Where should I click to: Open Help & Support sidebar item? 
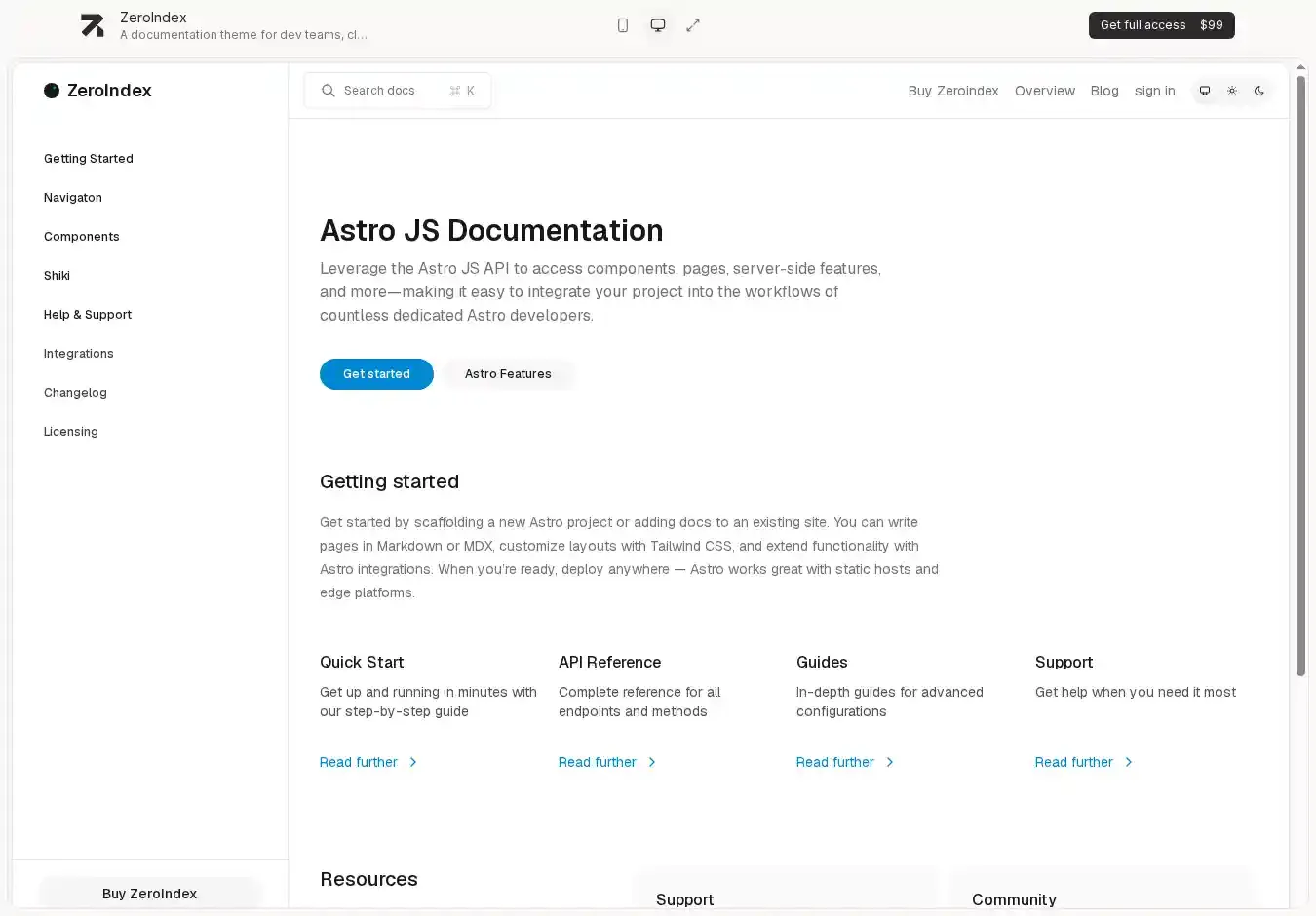(88, 315)
